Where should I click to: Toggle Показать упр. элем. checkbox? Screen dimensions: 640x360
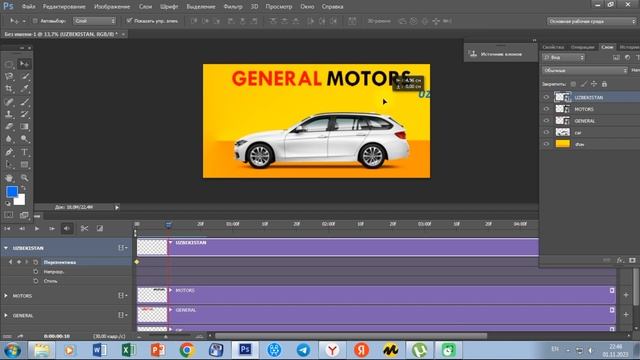click(129, 20)
